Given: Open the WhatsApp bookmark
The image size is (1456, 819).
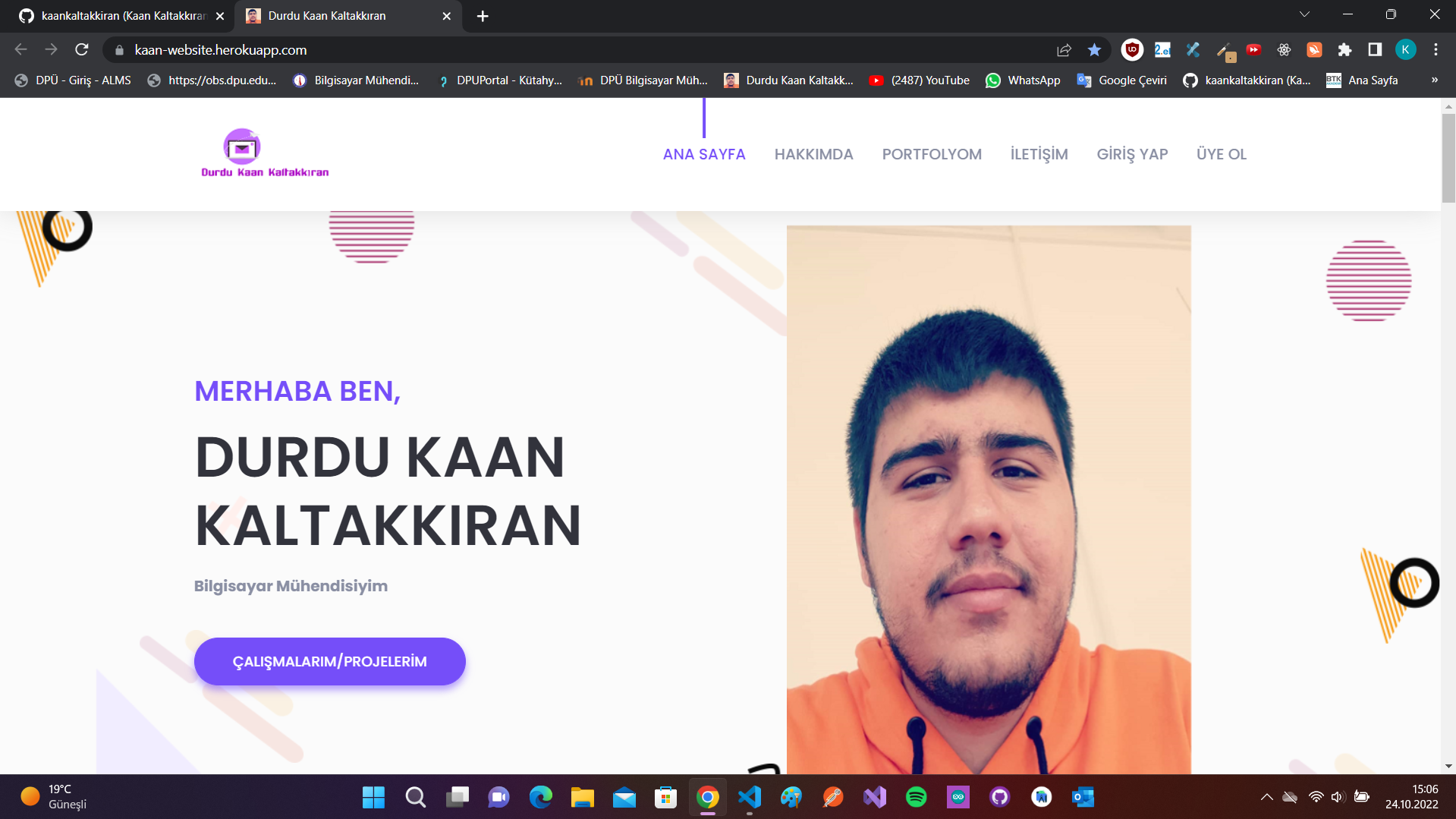Looking at the screenshot, I should [1023, 80].
